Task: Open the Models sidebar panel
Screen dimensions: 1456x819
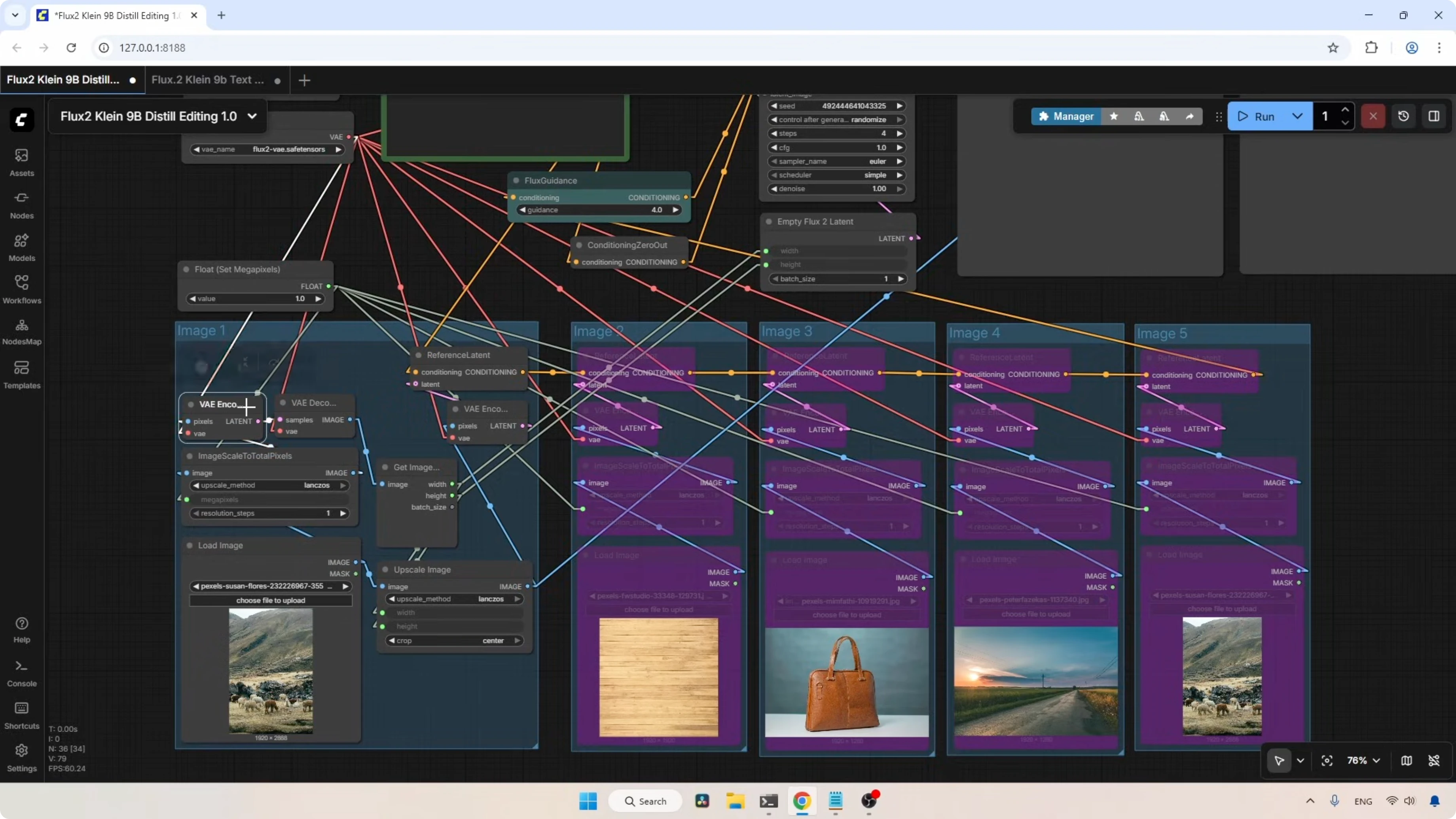Action: (21, 247)
